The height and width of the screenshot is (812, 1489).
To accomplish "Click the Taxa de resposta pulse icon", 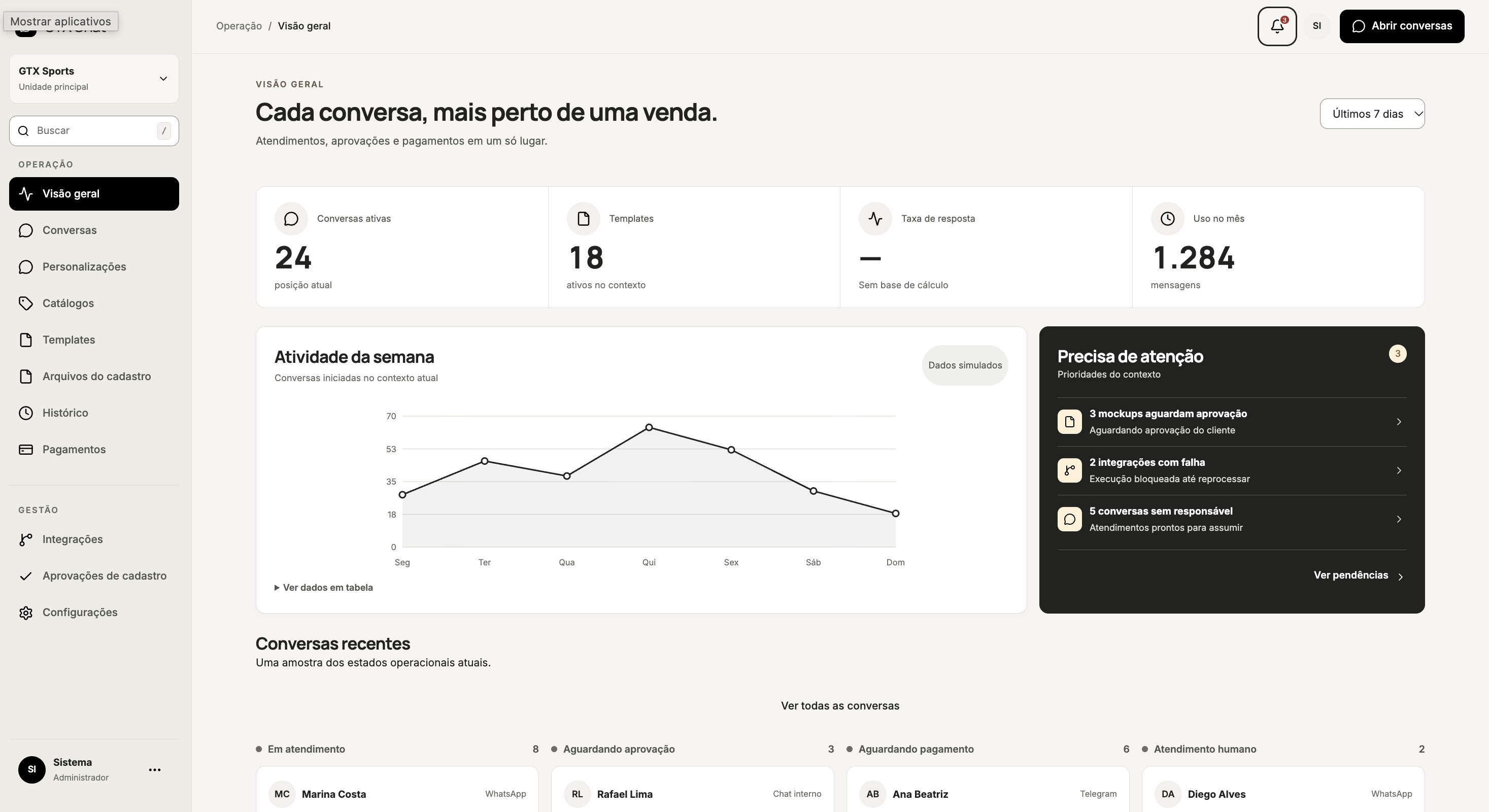I will (x=875, y=218).
